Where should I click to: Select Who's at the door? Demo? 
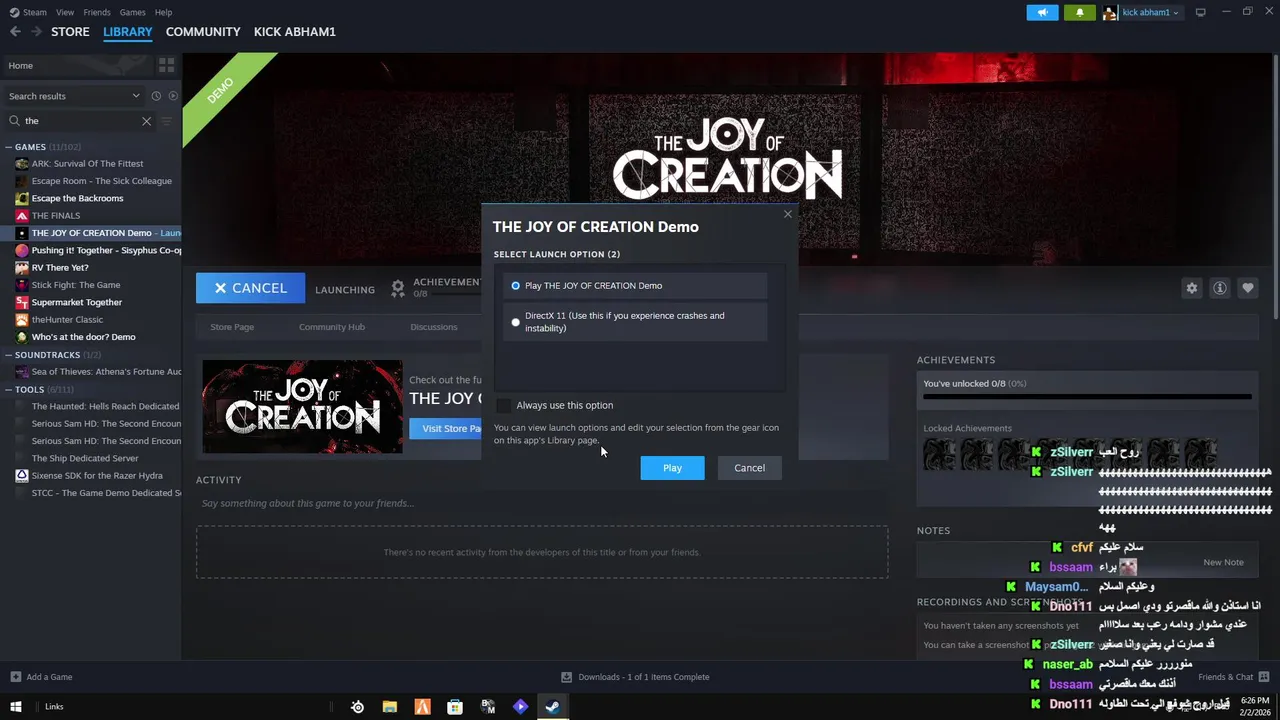[x=83, y=337]
